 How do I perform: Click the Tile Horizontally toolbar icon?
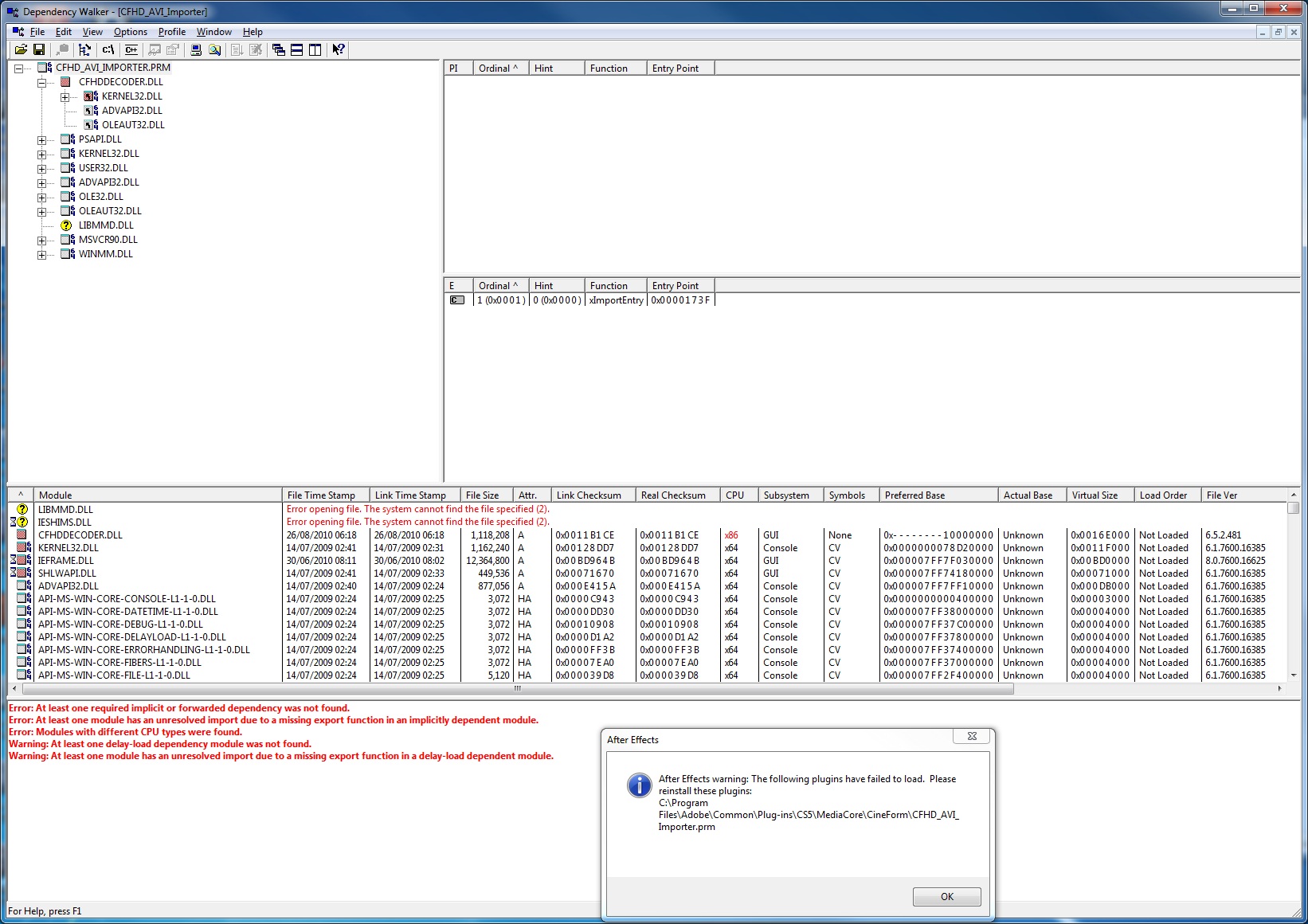click(x=296, y=49)
